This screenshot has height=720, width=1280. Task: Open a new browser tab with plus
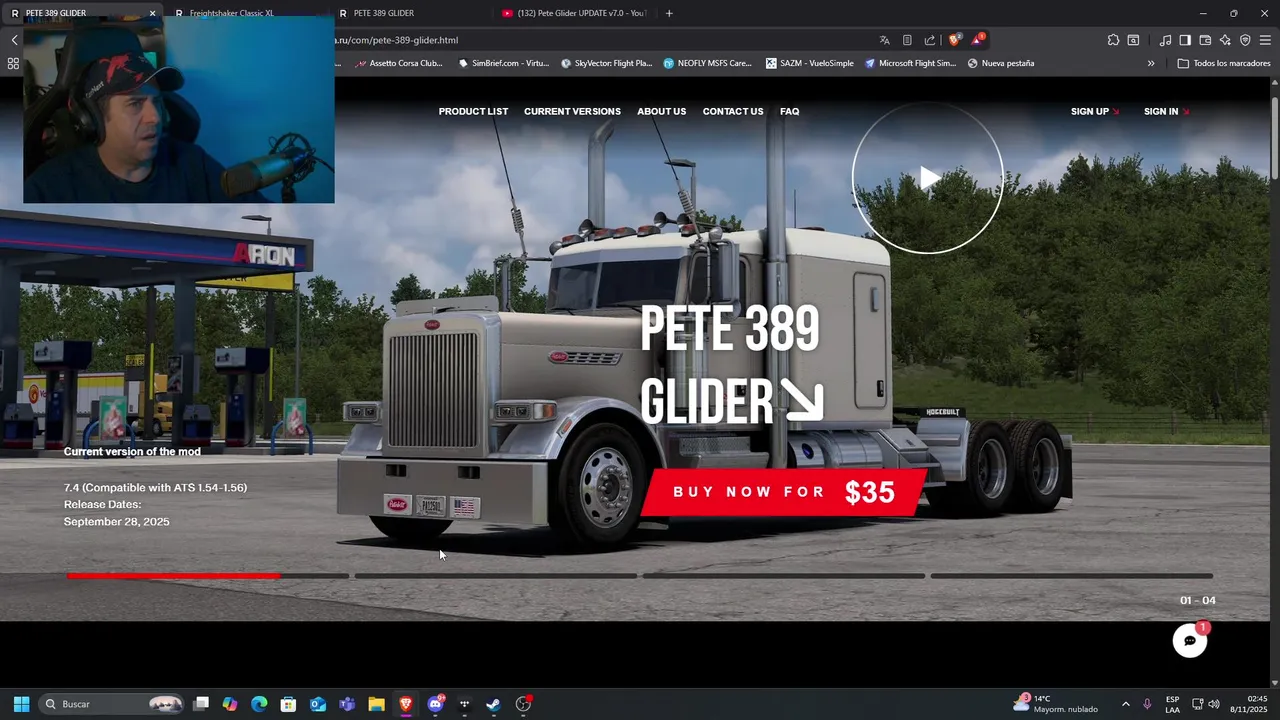(669, 13)
